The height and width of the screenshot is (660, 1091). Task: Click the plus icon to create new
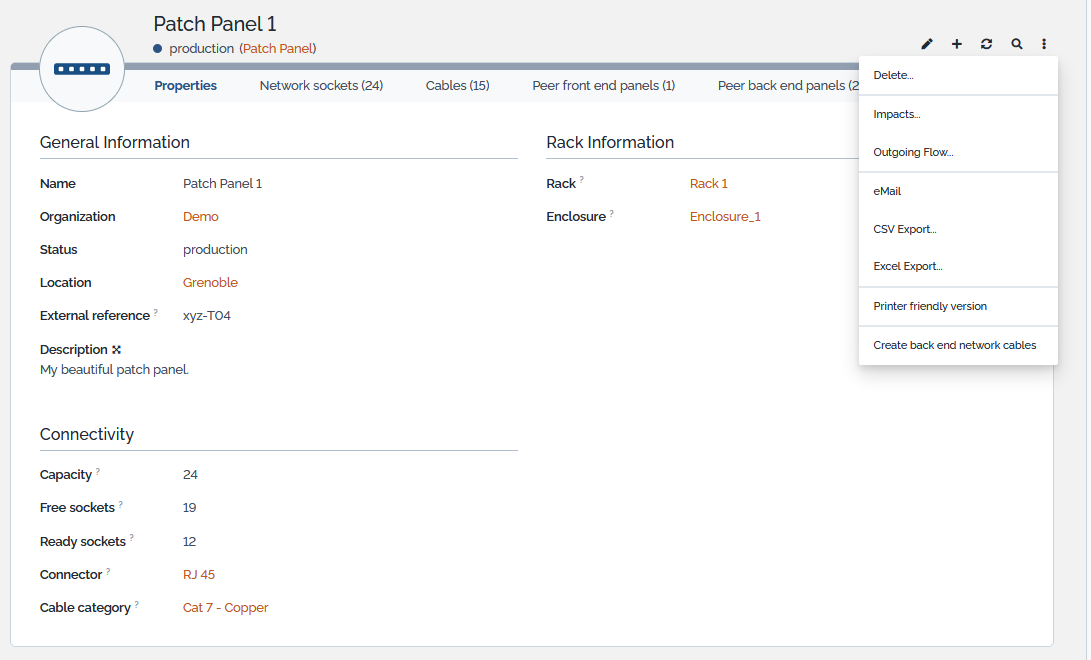click(x=957, y=44)
